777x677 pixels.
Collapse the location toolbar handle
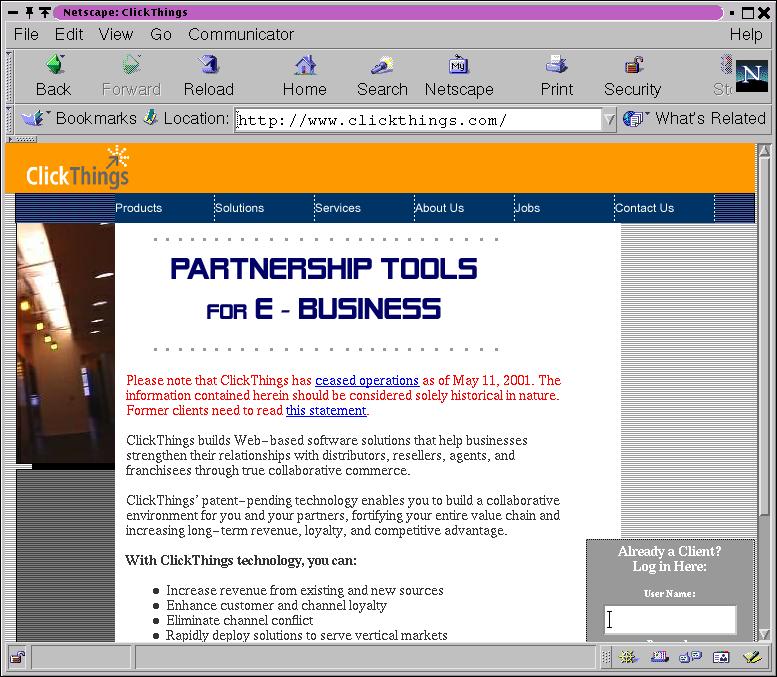[8, 119]
